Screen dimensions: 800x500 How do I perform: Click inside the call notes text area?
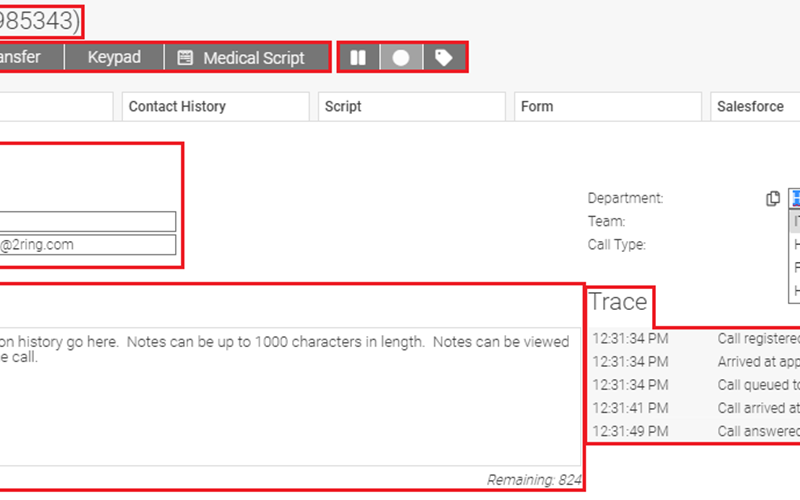click(x=290, y=396)
